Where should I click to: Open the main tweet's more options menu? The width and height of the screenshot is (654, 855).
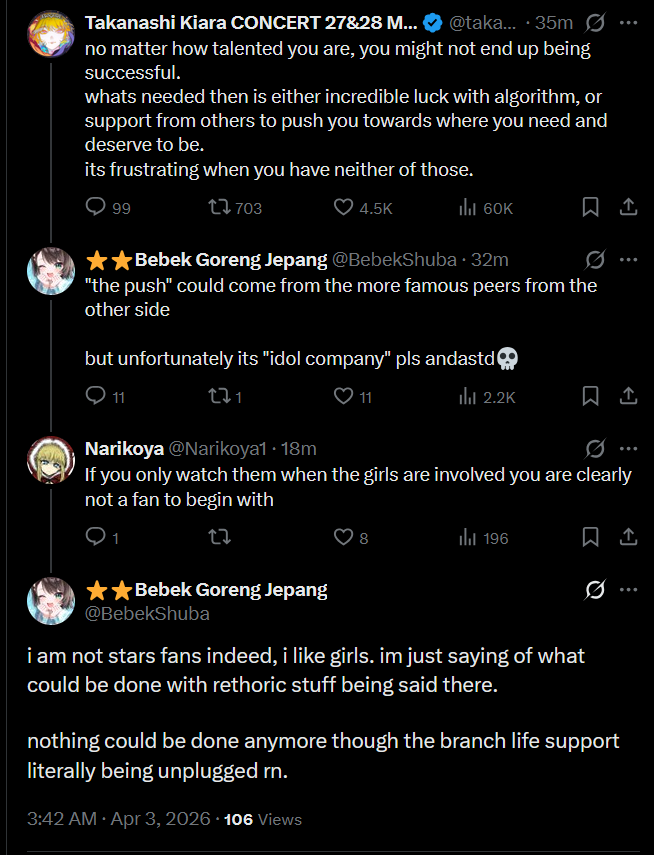pyautogui.click(x=629, y=590)
